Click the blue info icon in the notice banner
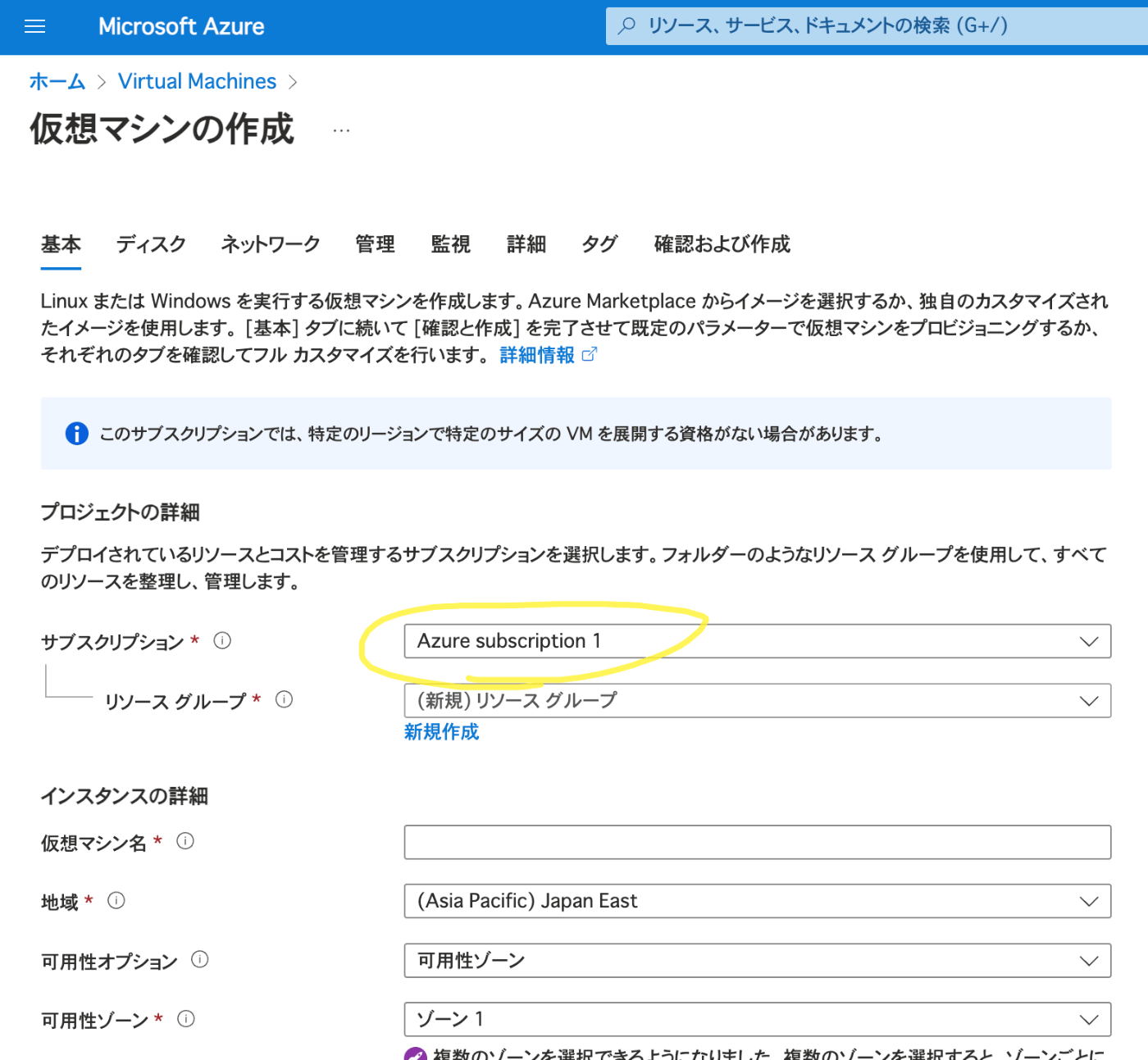Image resolution: width=1148 pixels, height=1060 pixels. click(76, 434)
